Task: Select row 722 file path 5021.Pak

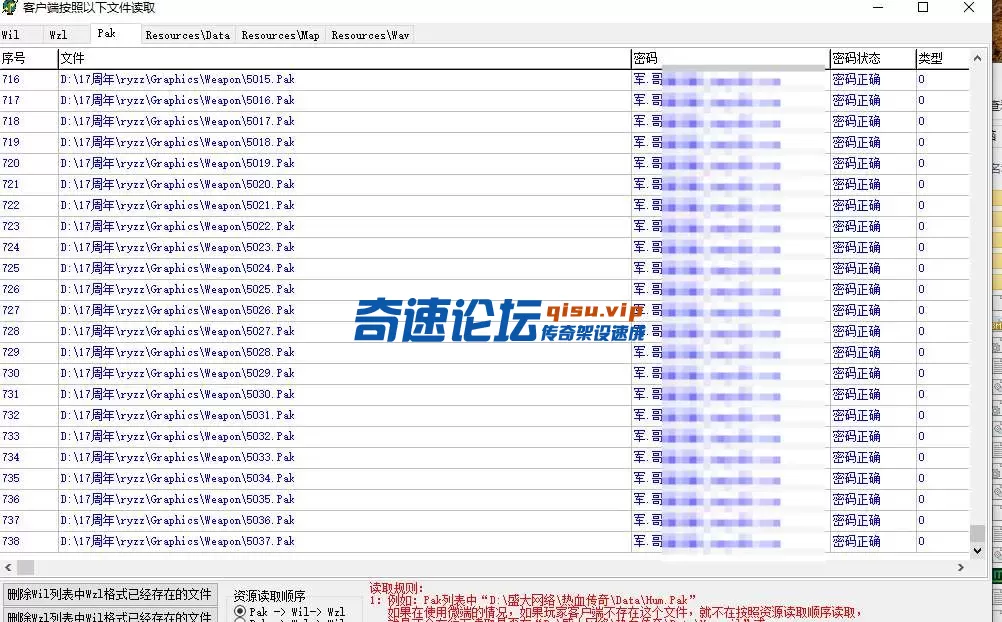Action: 178,205
